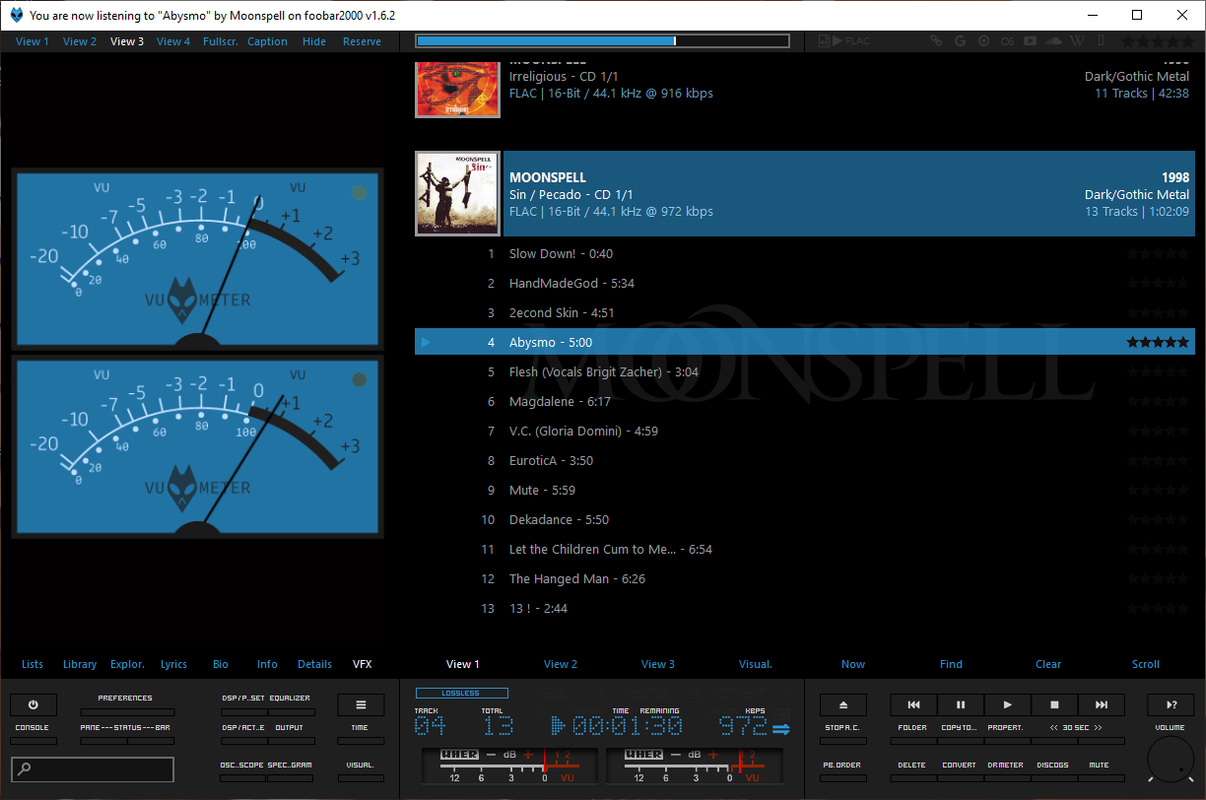Click the Caption button
Image resolution: width=1206 pixels, height=800 pixels.
[x=267, y=42]
